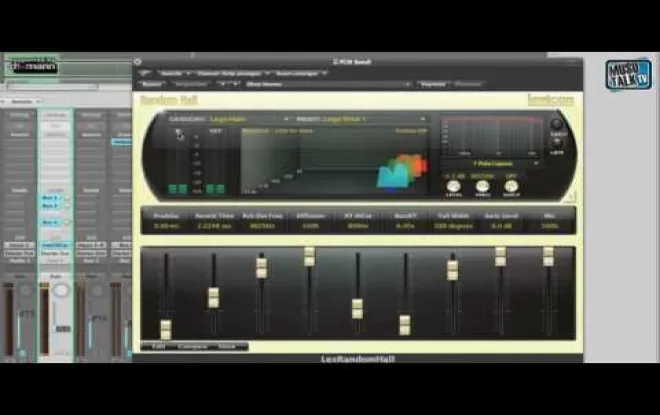Image resolution: width=660 pixels, height=415 pixels.
Task: Click the EQ Level knob
Action: tap(453, 186)
